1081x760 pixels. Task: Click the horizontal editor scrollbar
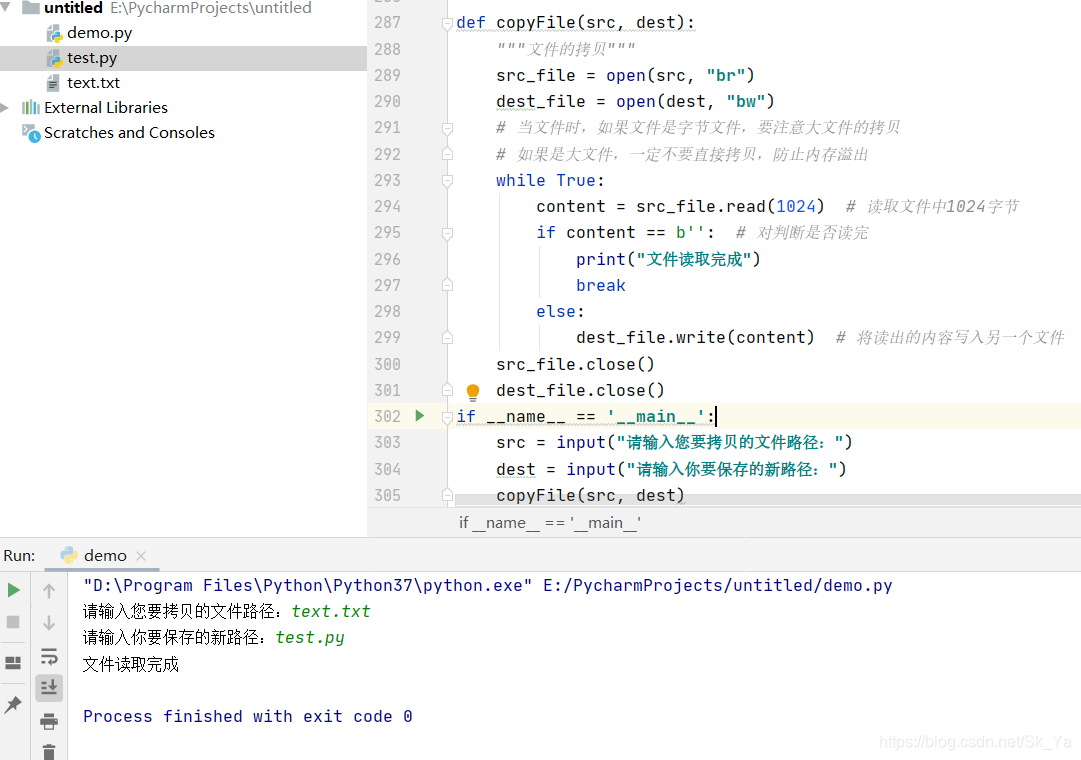point(768,499)
